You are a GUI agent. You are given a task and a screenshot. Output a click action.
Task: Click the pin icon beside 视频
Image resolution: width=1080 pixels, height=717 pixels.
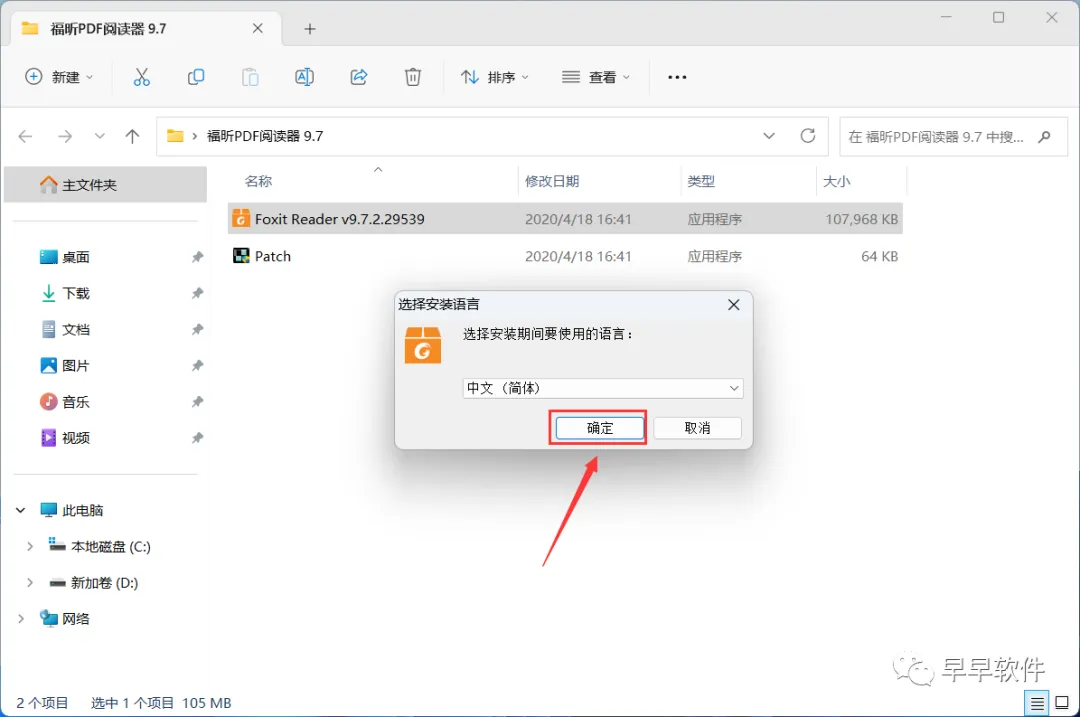tap(198, 438)
